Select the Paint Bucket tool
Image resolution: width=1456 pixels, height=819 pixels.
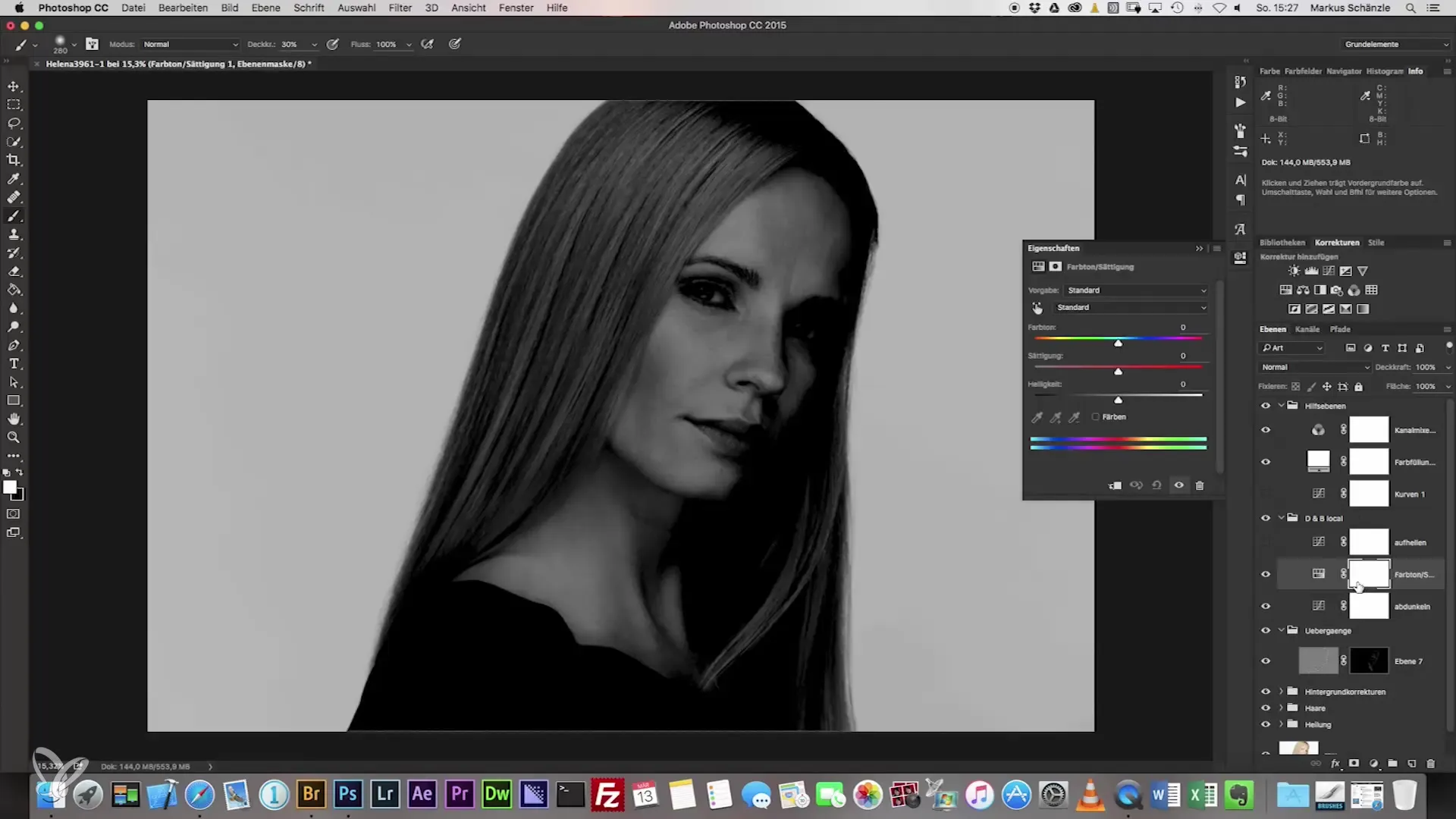point(14,290)
